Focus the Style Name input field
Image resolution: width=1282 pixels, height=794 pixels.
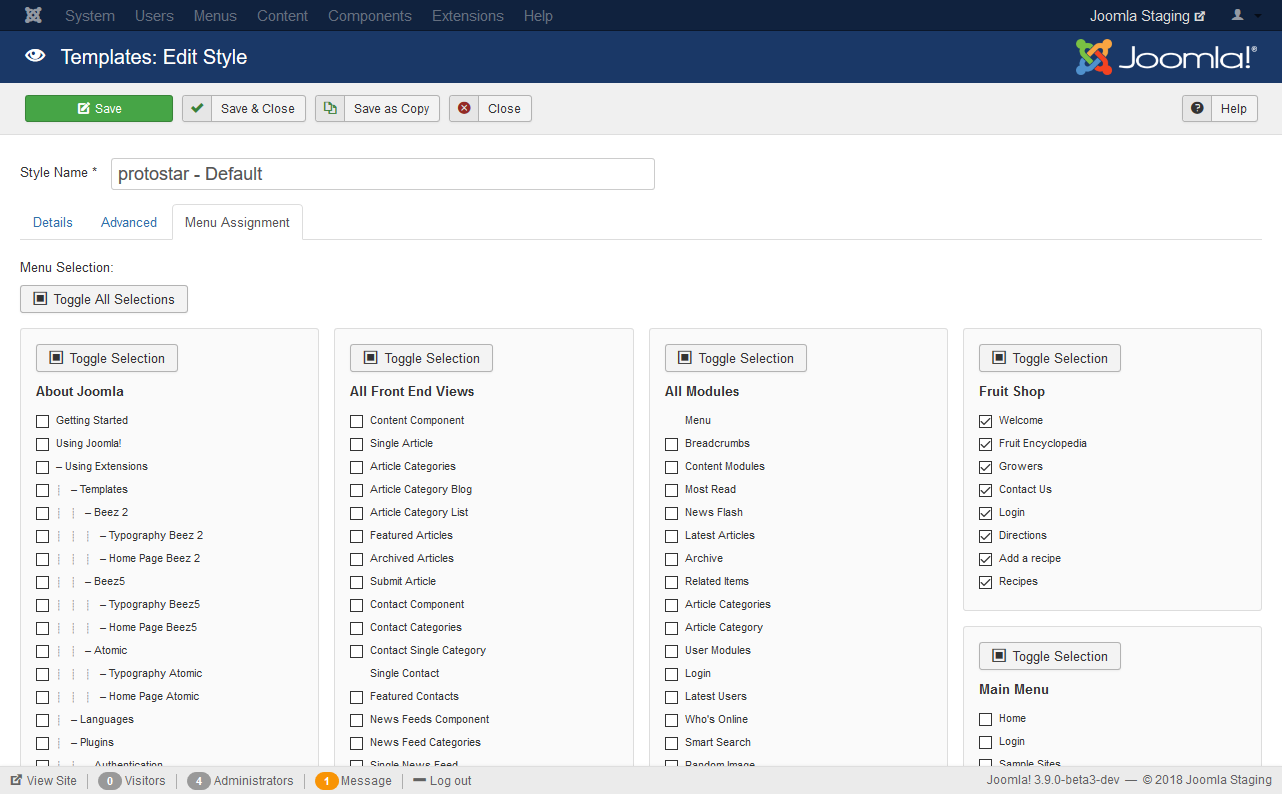click(x=383, y=174)
